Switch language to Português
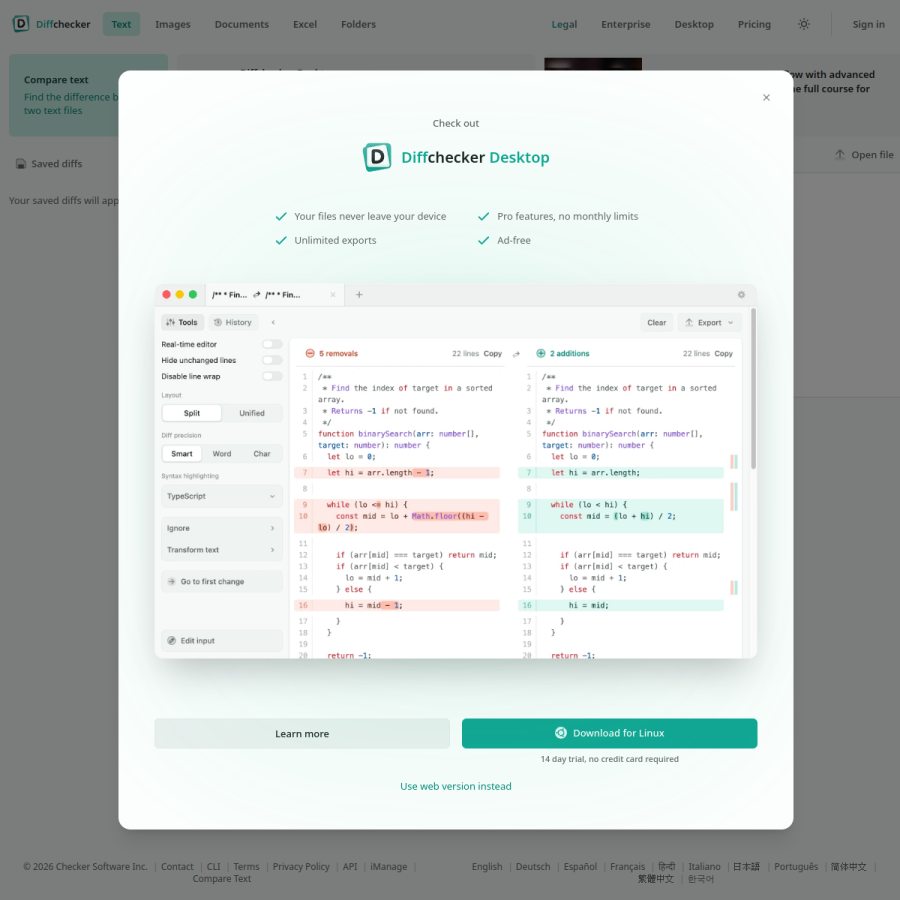The width and height of the screenshot is (900, 900). [796, 867]
